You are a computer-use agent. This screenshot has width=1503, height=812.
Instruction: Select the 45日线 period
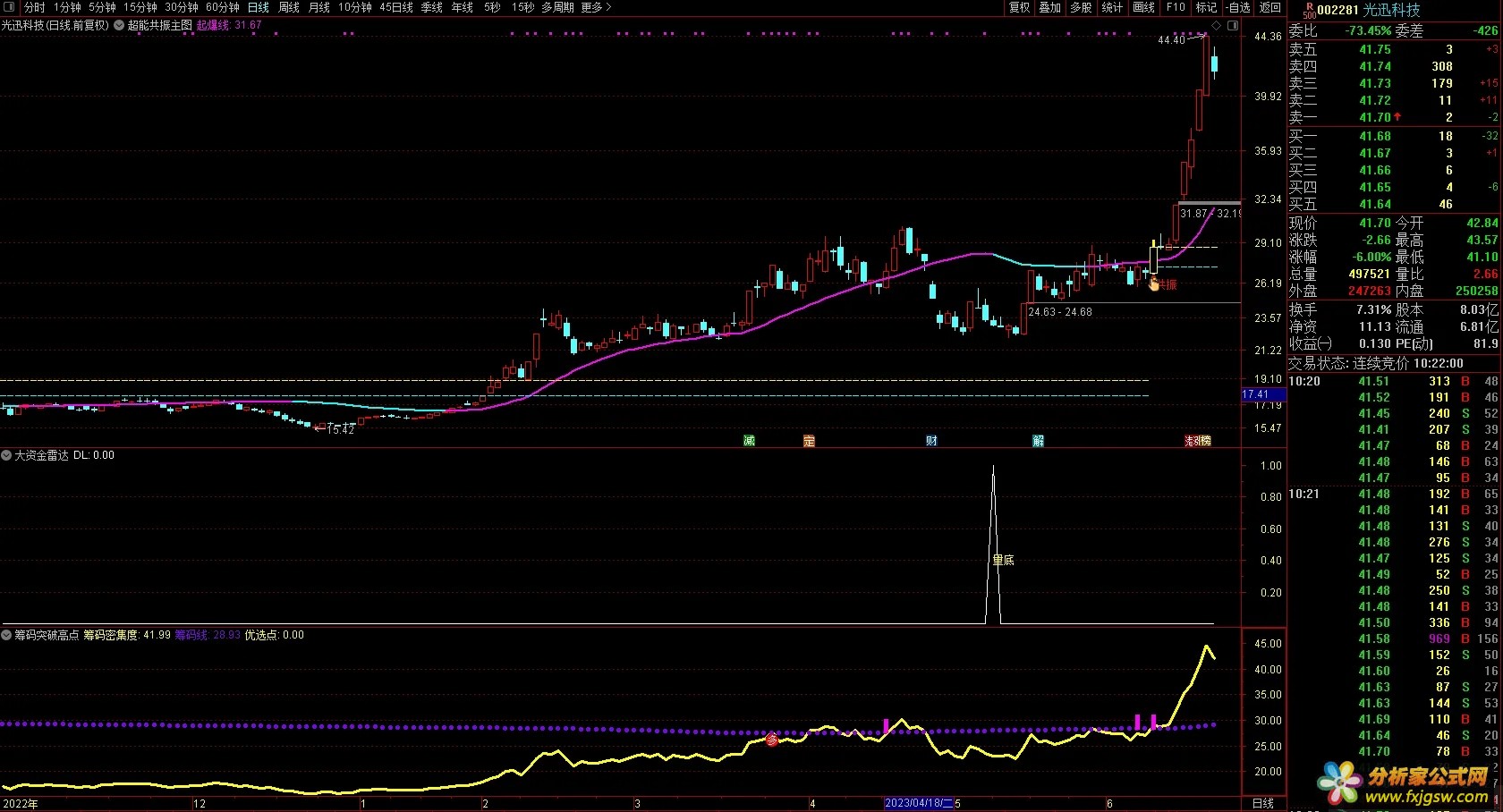[x=396, y=7]
